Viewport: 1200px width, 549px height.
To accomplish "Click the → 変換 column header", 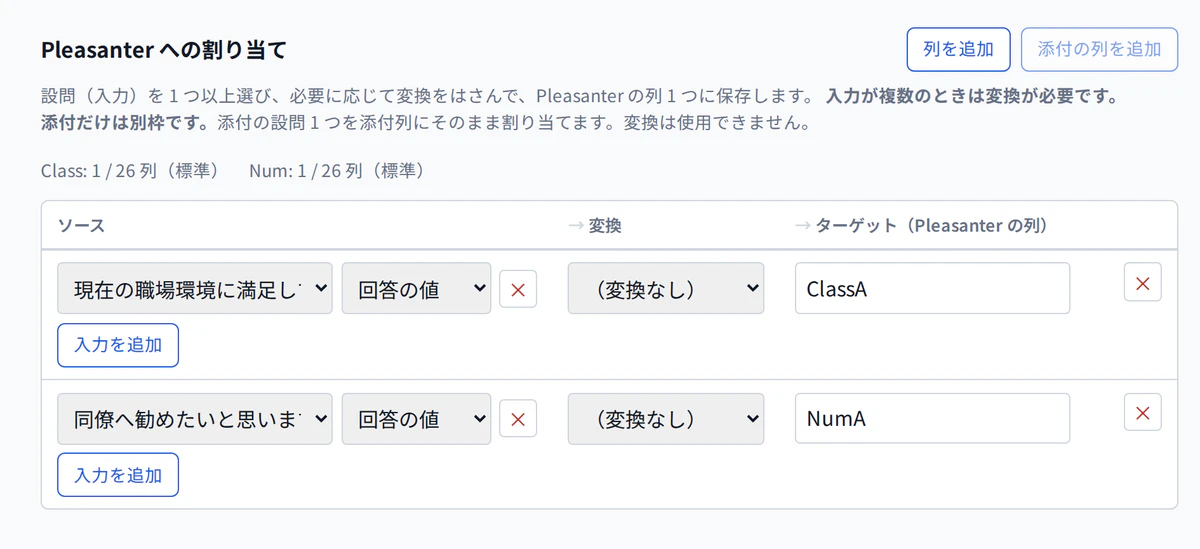I will [594, 226].
